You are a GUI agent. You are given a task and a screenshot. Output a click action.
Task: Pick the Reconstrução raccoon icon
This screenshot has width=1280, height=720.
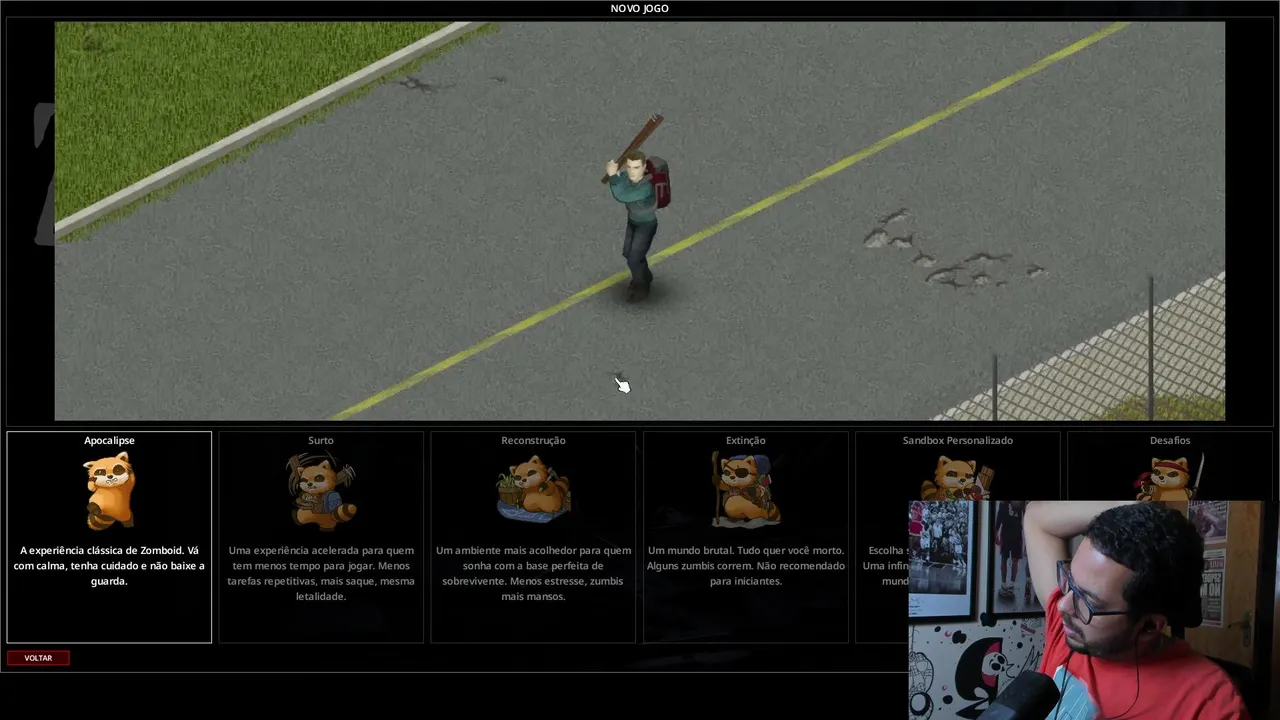[533, 490]
